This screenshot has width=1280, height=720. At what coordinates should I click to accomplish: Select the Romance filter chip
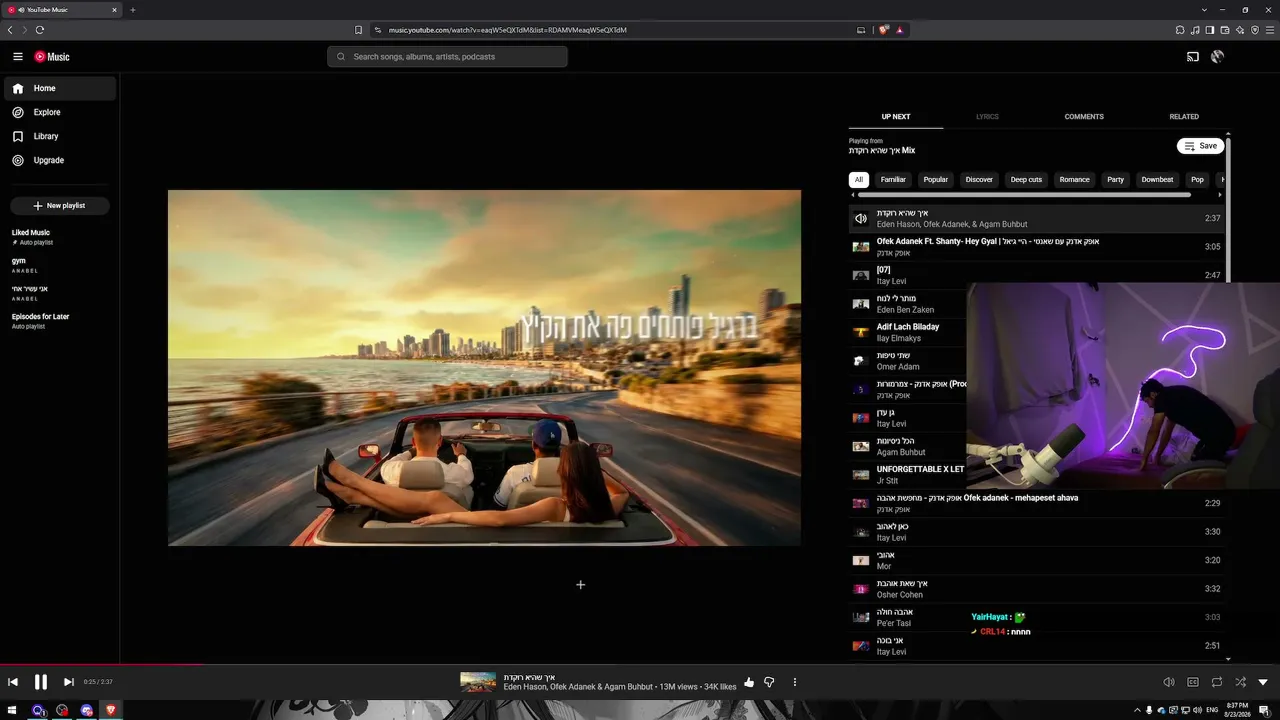pos(1075,180)
